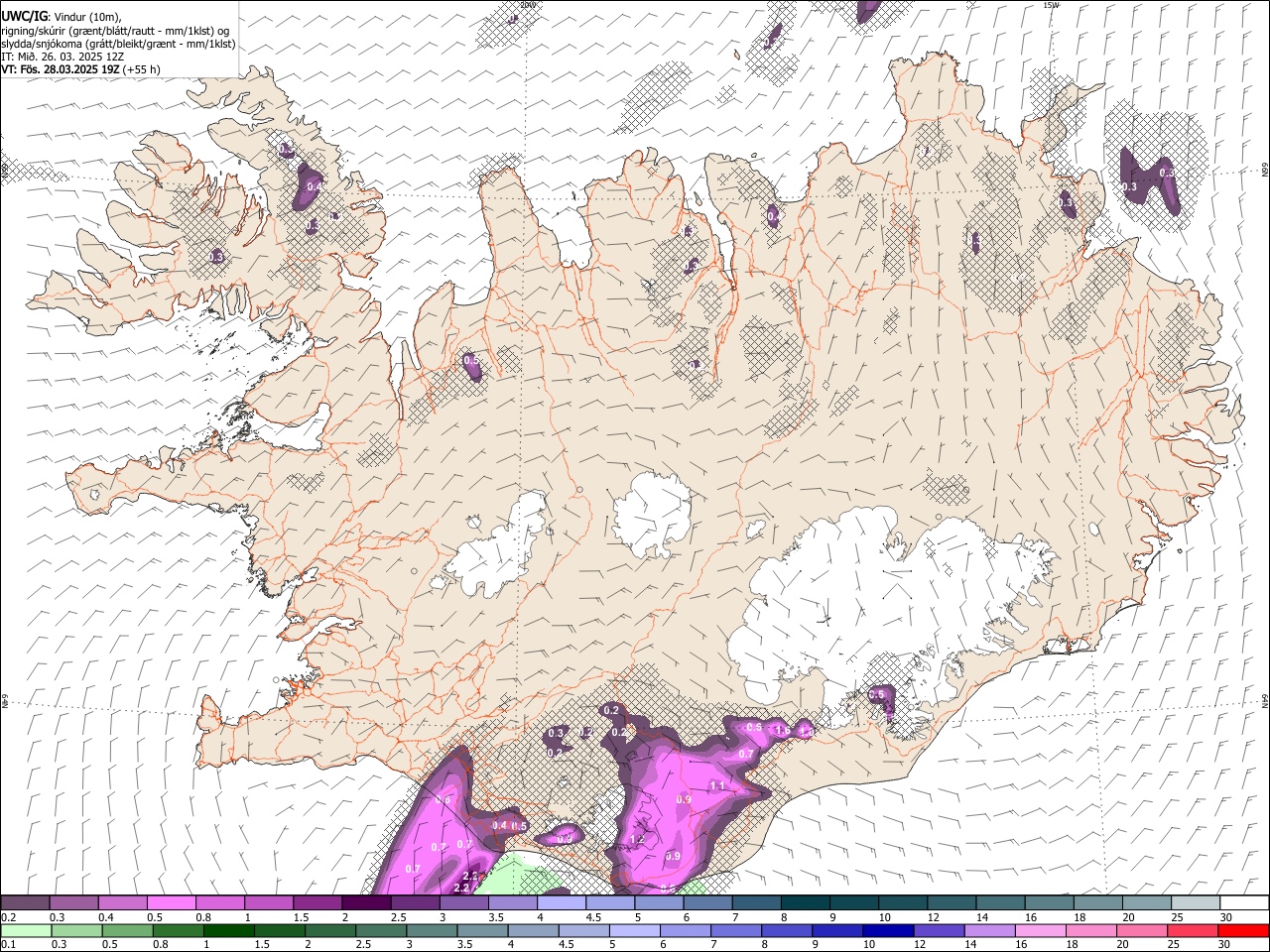This screenshot has width=1270, height=952.
Task: Pick the upper legend swatch between 0.4 and 0.5
Action: (x=122, y=903)
